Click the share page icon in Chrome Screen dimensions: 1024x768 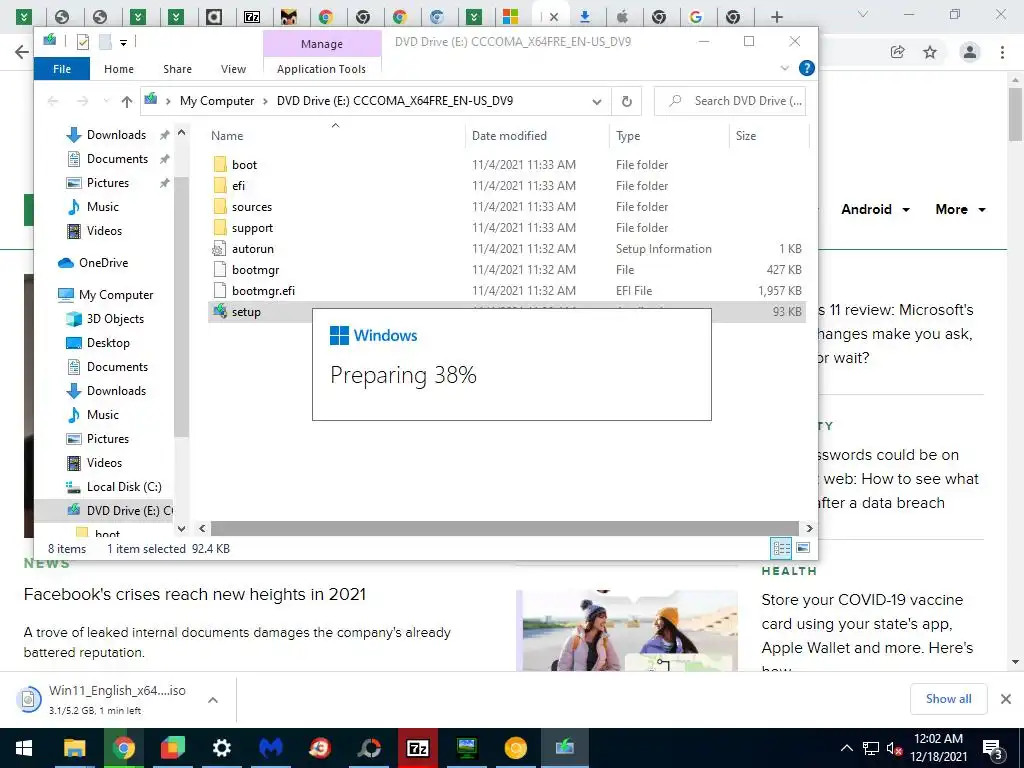pyautogui.click(x=898, y=52)
